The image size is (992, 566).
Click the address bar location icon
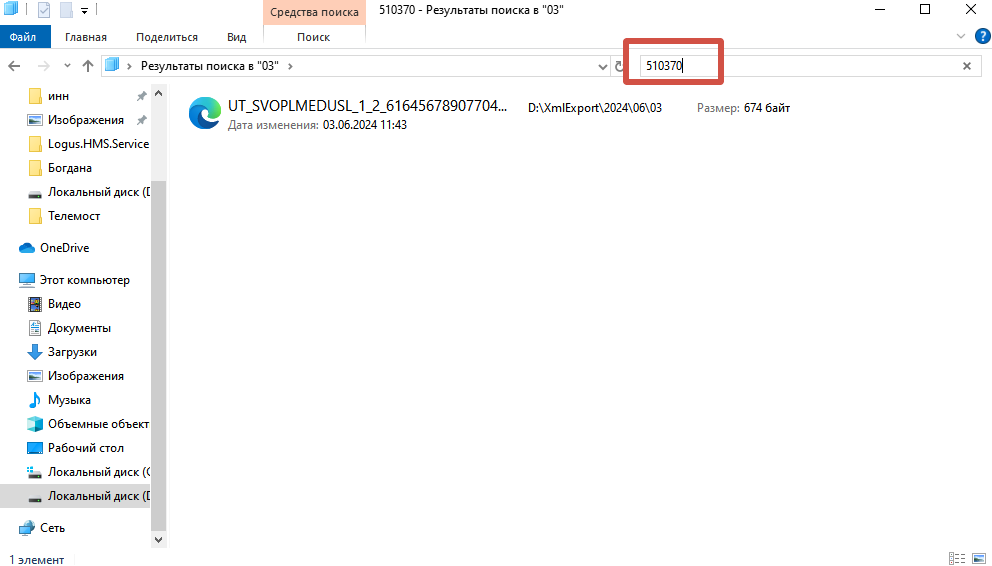(112, 65)
